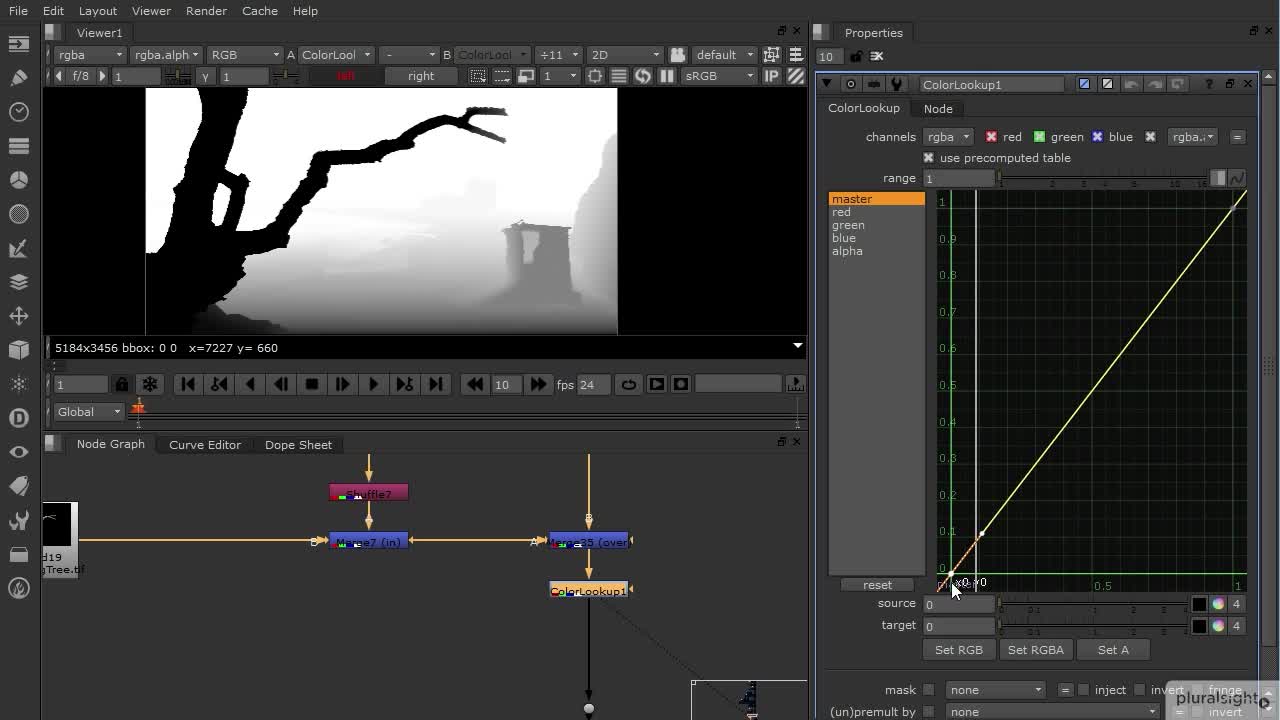This screenshot has height=720, width=1280.
Task: Toggle the blue channel checkbox
Action: pyautogui.click(x=1097, y=137)
